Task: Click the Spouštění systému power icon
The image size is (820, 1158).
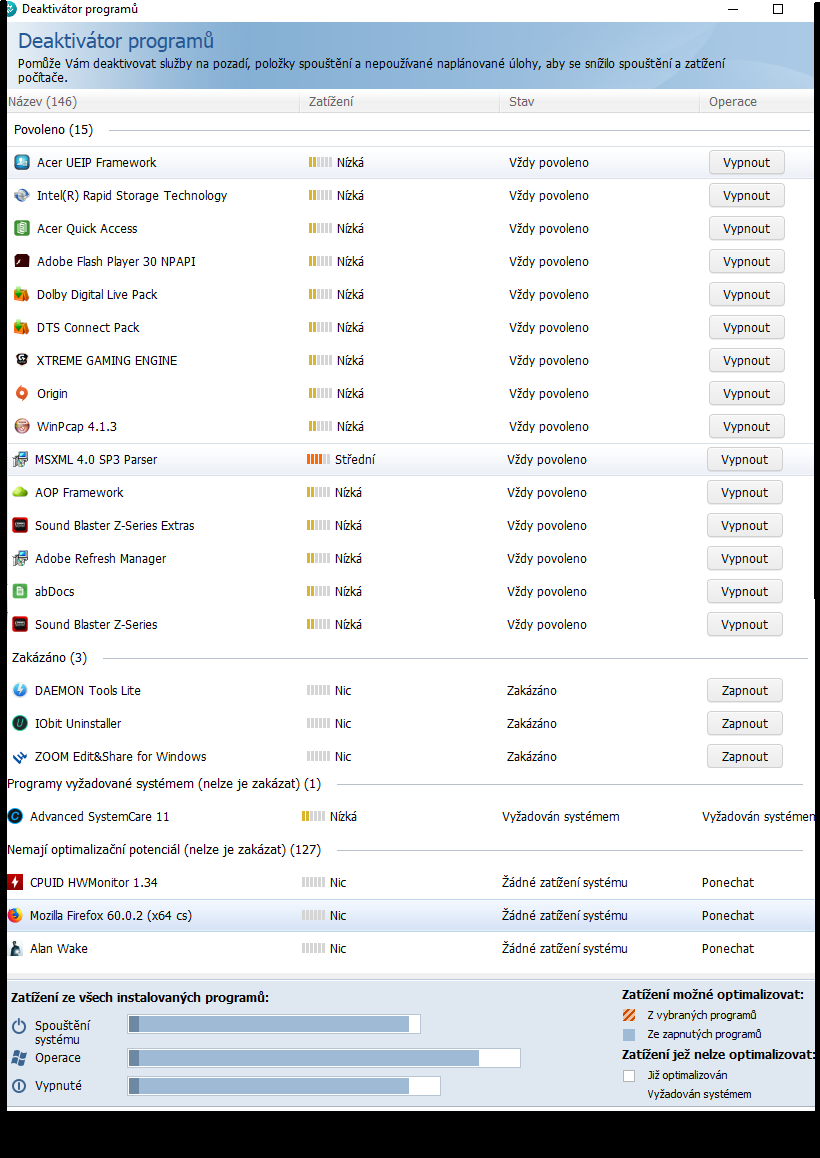Action: point(19,1026)
